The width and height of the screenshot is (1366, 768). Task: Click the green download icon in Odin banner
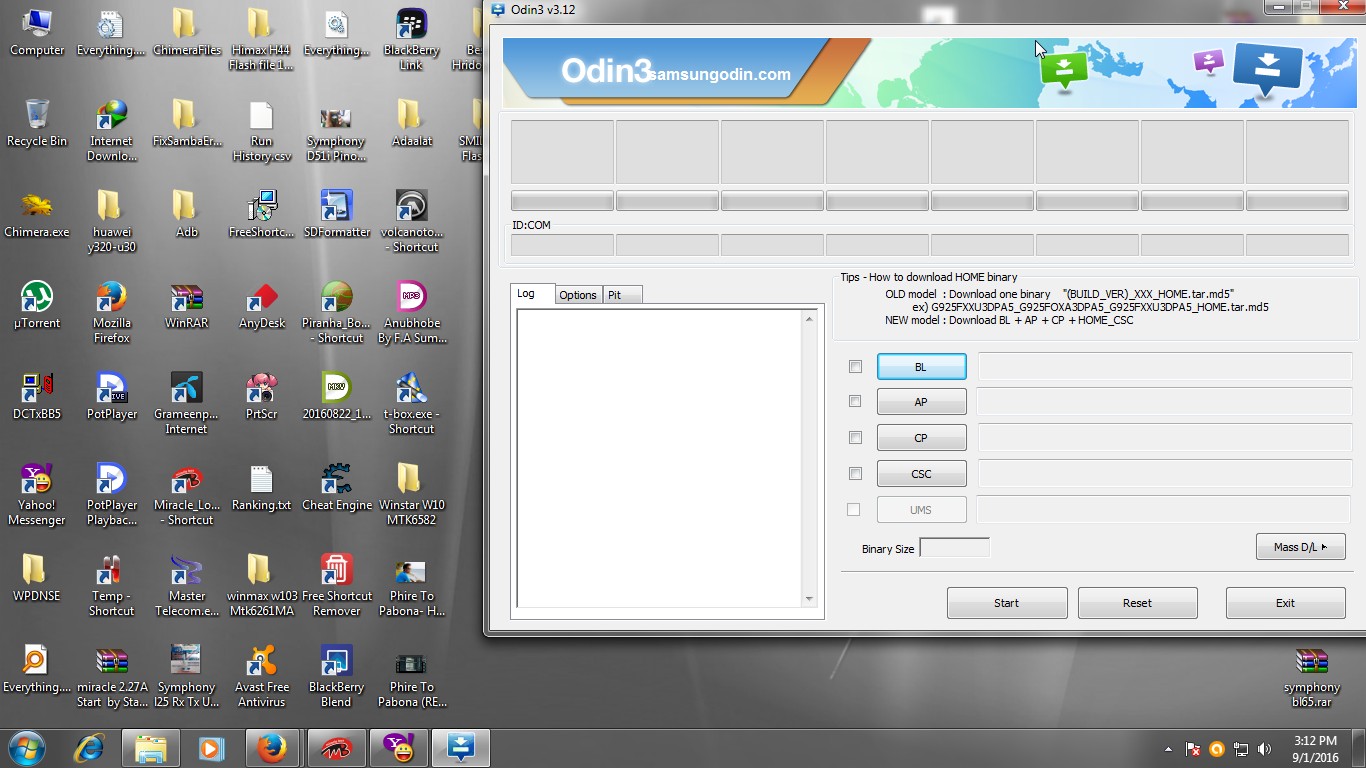point(1064,71)
